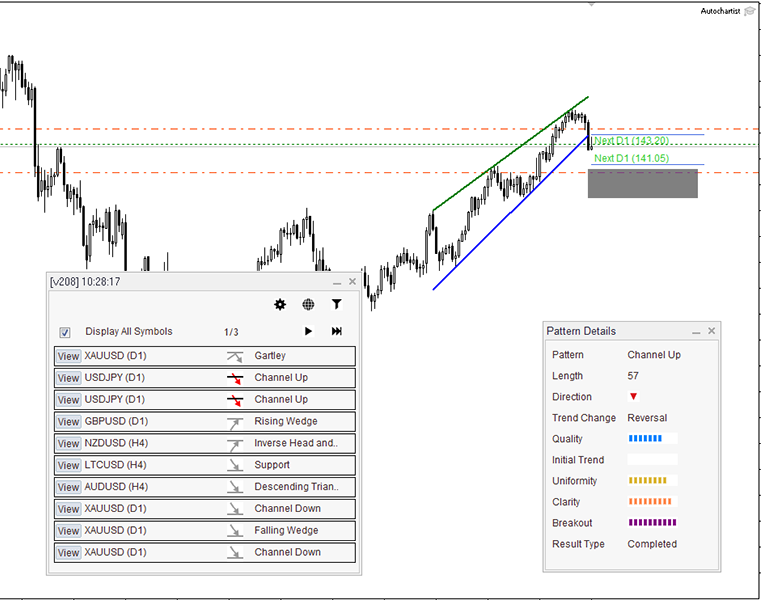The width and height of the screenshot is (761, 600).
Task: Skip to last page of patterns
Action: click(337, 332)
